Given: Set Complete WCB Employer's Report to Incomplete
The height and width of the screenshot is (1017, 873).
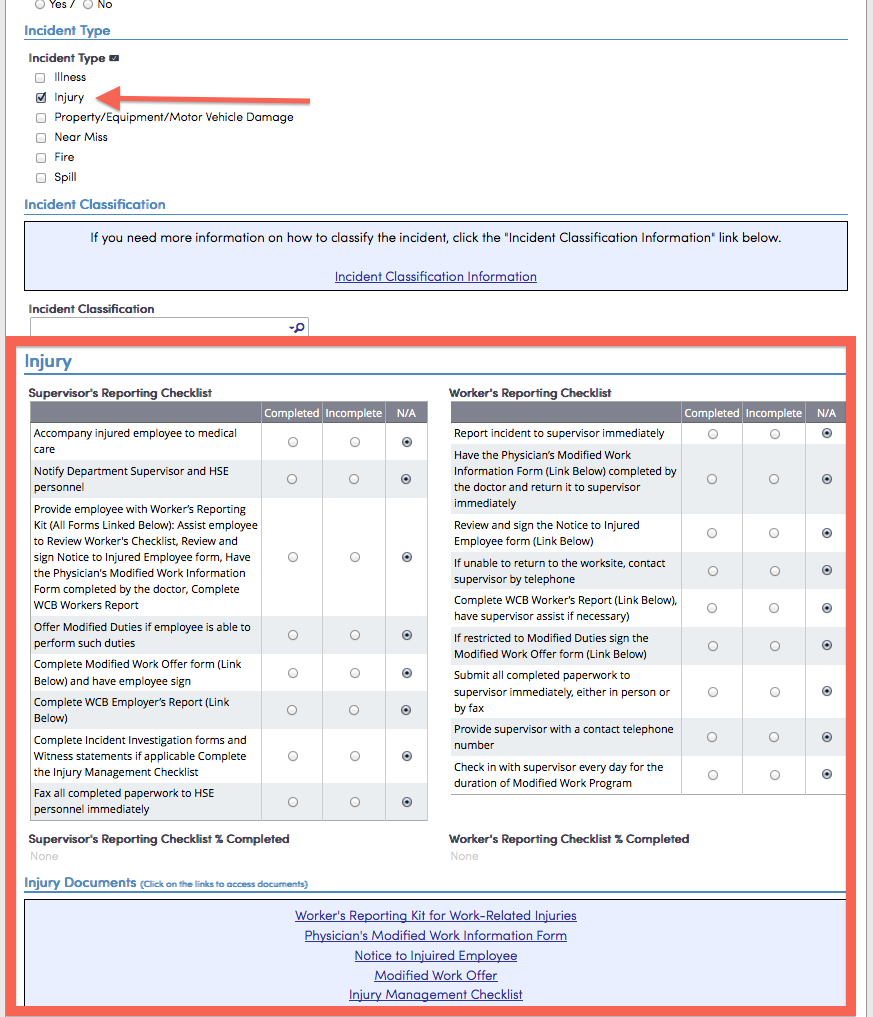Looking at the screenshot, I should click(353, 710).
